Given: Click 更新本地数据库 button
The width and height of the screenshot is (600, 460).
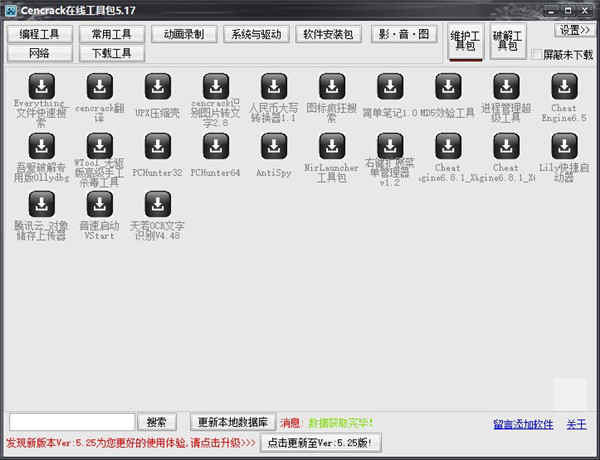Looking at the screenshot, I should pos(233,422).
